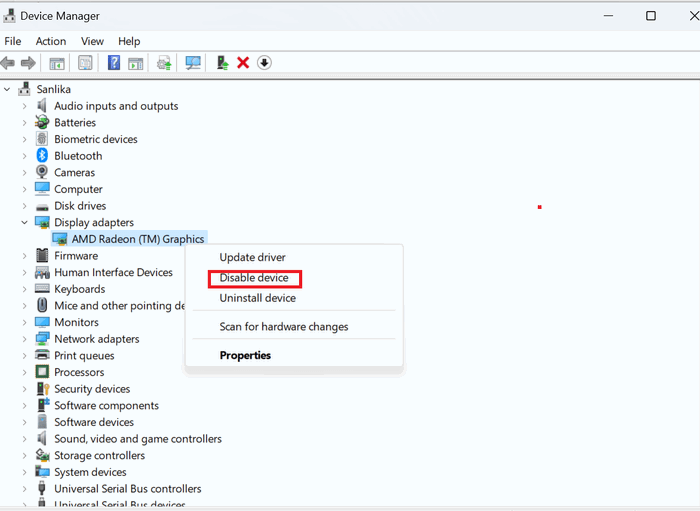Select the Firmware icon
Image resolution: width=700 pixels, height=511 pixels.
pos(42,255)
